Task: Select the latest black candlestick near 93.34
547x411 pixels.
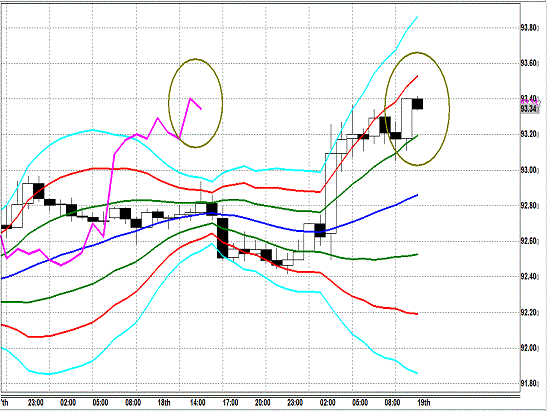Action: point(418,104)
